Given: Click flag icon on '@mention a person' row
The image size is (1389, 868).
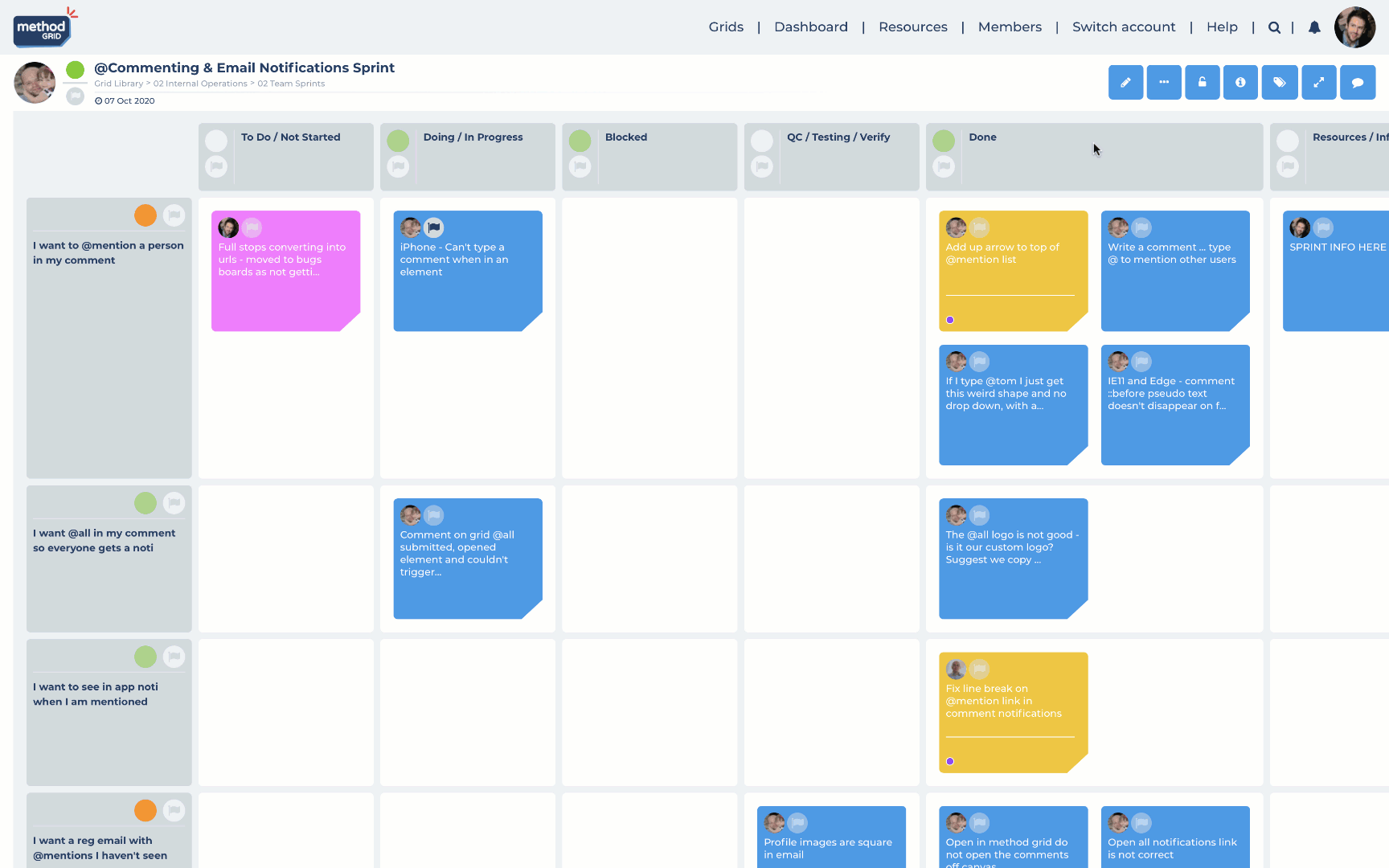Looking at the screenshot, I should coord(174,215).
